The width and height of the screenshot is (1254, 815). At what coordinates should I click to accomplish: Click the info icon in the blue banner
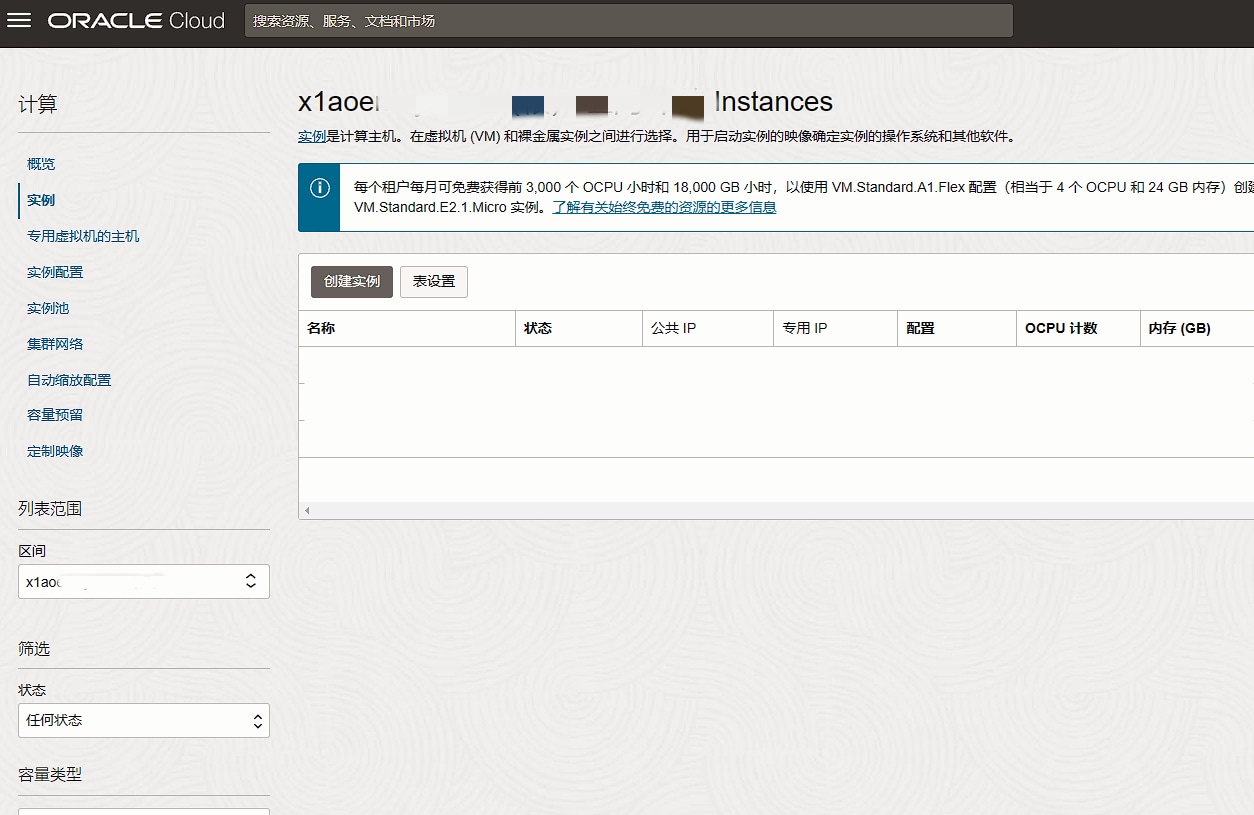pos(319,188)
